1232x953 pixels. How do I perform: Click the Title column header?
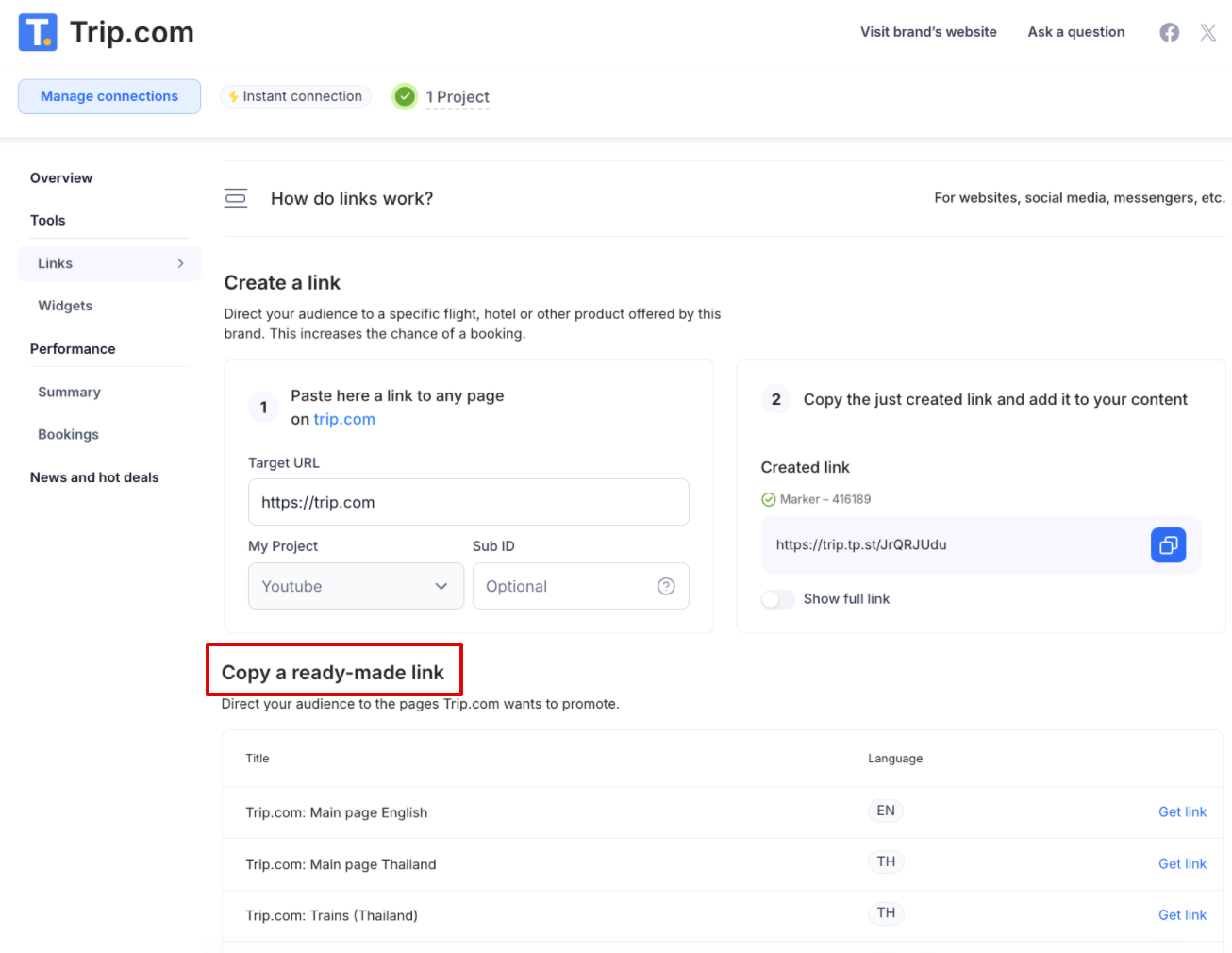coord(258,759)
